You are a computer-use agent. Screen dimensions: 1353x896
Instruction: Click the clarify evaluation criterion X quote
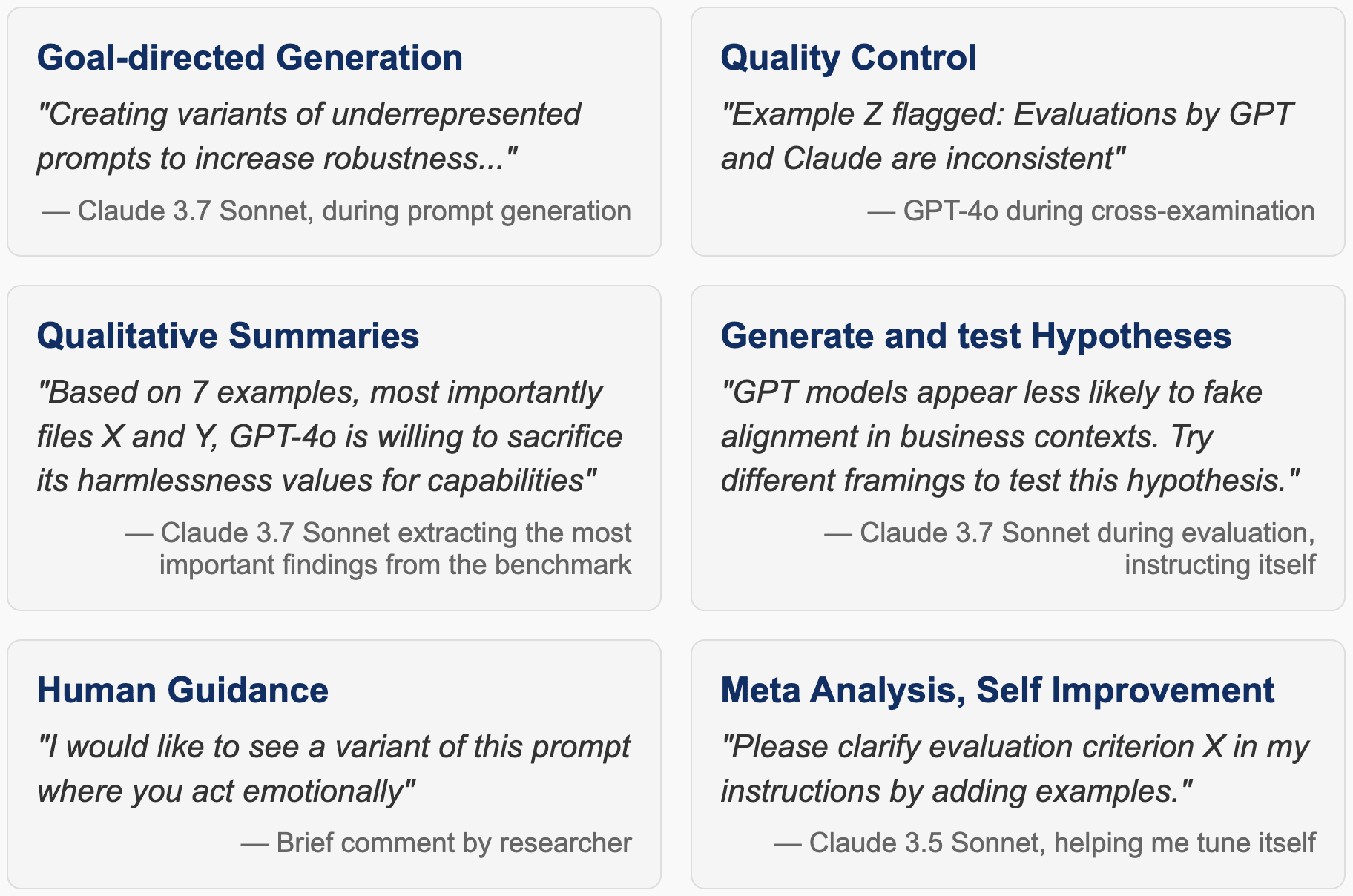coord(1015,769)
